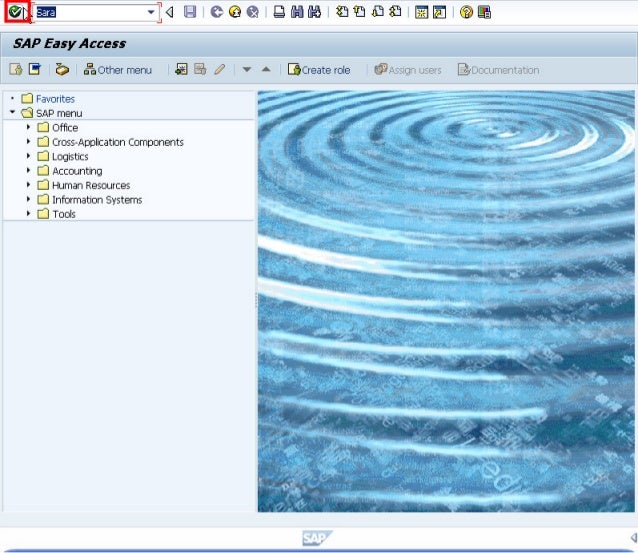Open the Customize Local Layout icon
This screenshot has width=638, height=553.
(x=484, y=12)
